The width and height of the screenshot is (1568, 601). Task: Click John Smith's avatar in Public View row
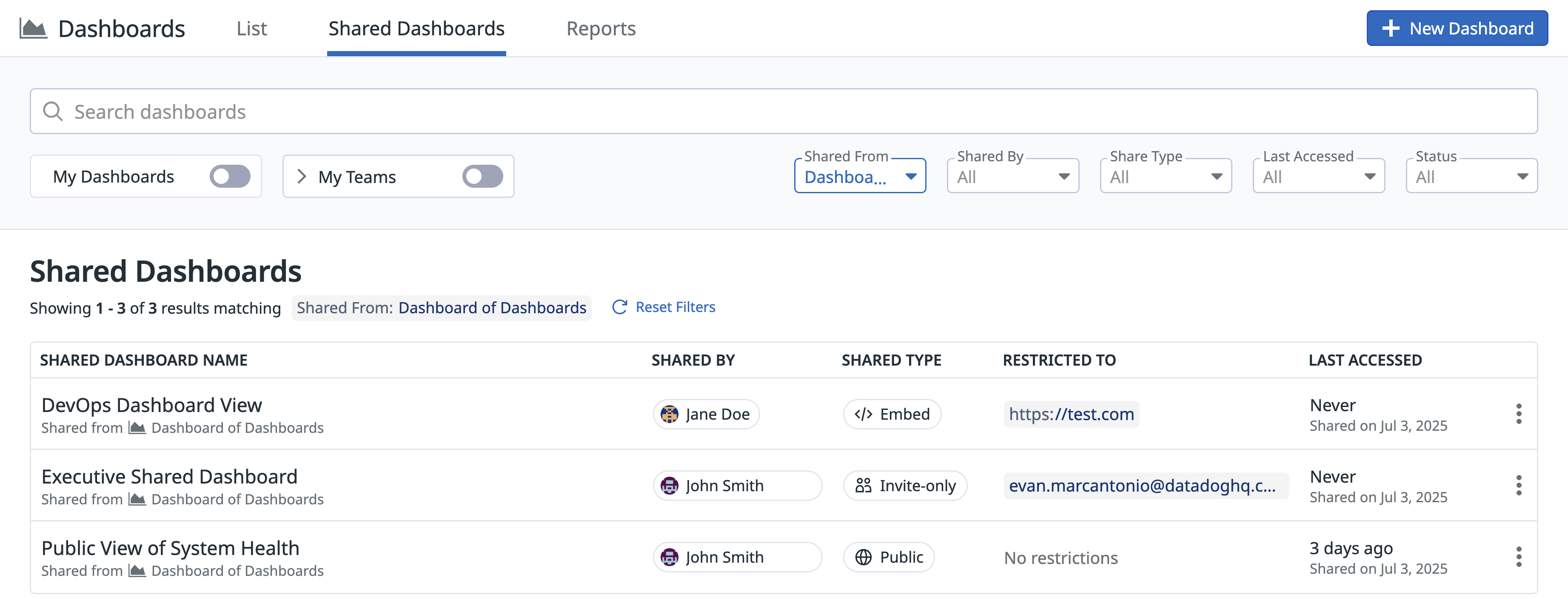pyautogui.click(x=669, y=557)
